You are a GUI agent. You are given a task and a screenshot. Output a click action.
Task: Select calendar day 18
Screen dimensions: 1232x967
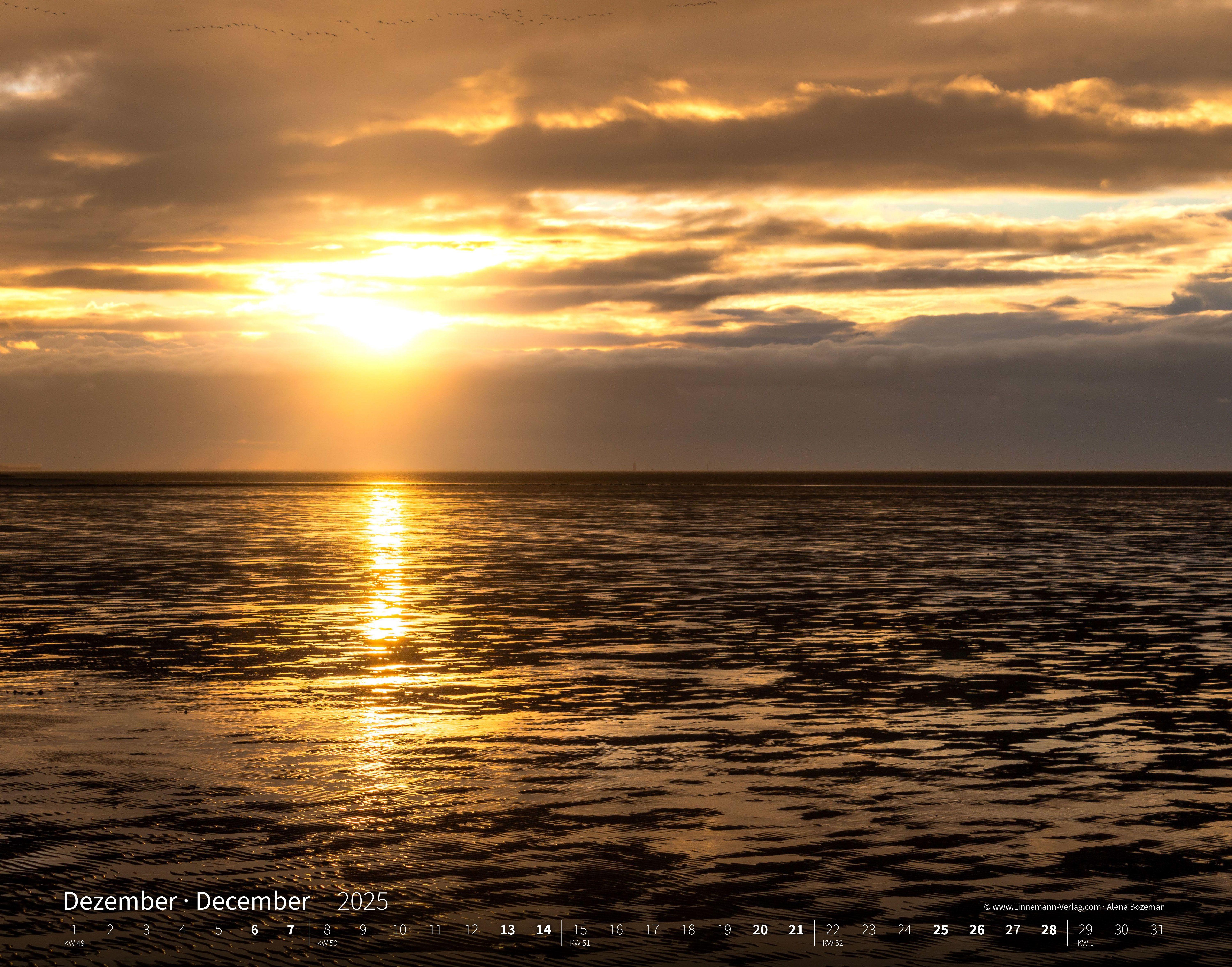[x=688, y=930]
